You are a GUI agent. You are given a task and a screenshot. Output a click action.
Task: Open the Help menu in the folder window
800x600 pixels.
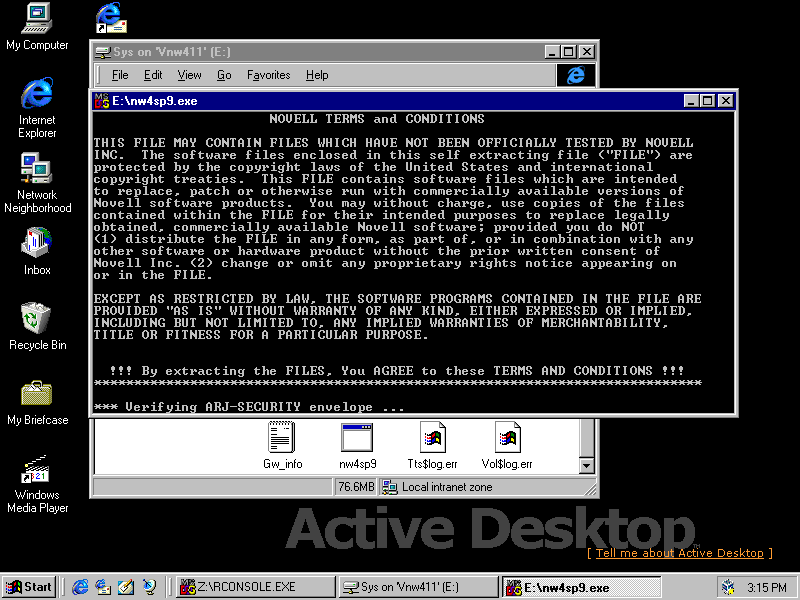(x=317, y=75)
